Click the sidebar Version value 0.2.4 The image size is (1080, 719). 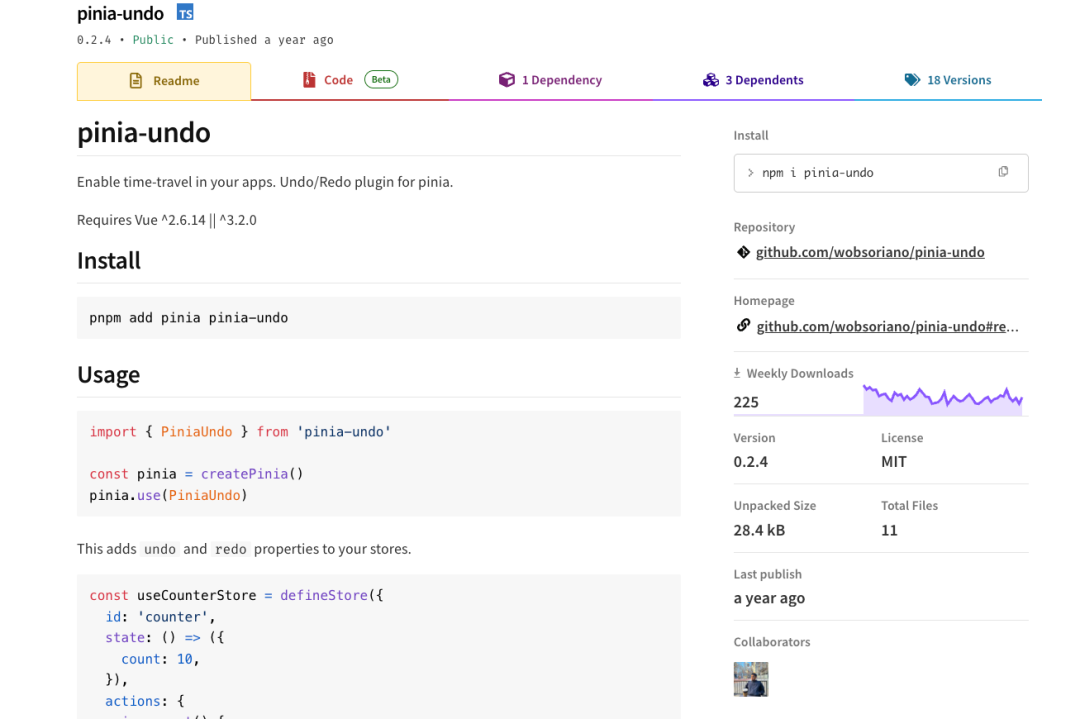[x=751, y=461]
